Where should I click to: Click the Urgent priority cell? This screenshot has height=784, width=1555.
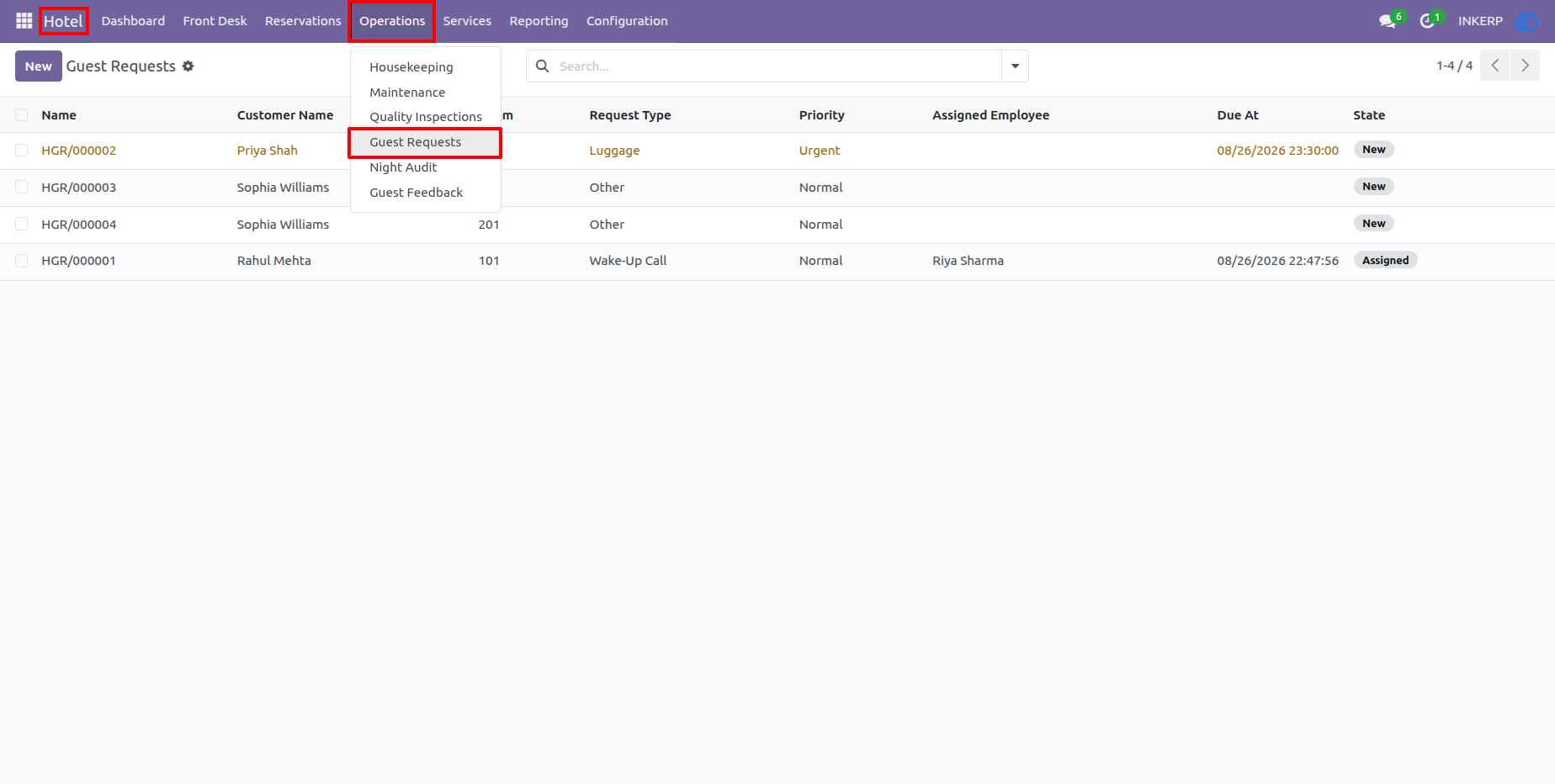[x=820, y=151]
